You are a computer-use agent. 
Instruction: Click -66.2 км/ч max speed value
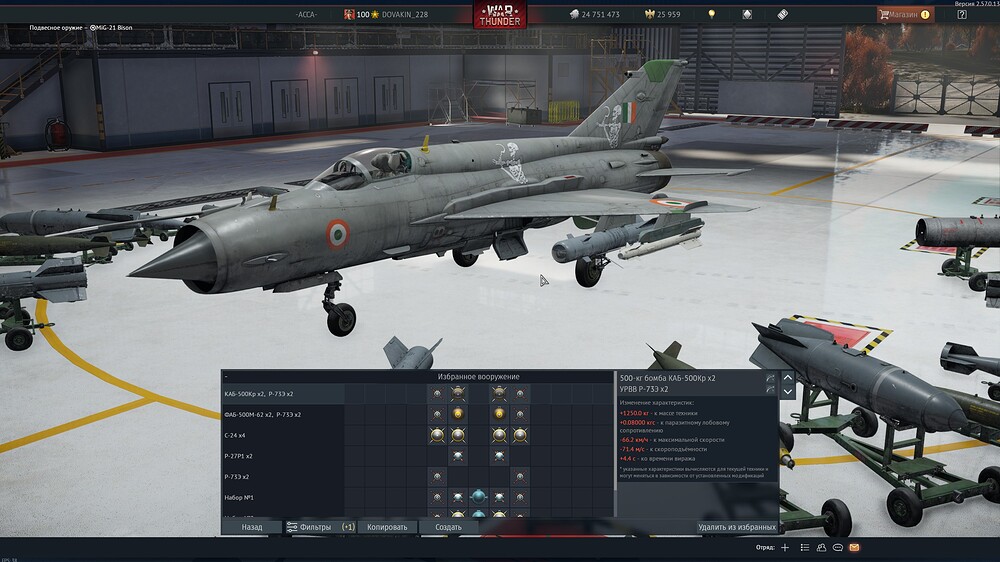tap(634, 440)
